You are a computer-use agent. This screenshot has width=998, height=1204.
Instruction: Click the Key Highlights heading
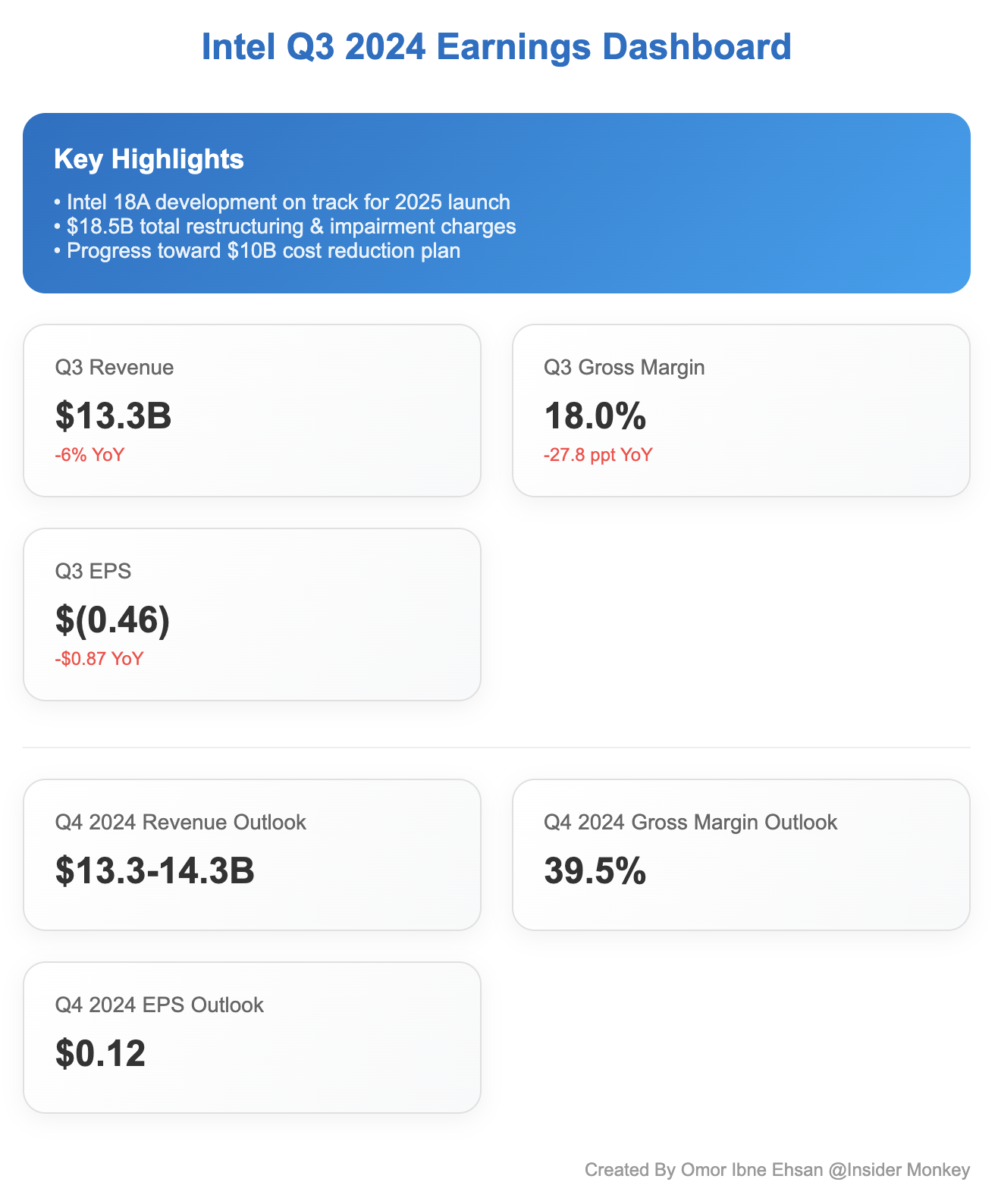[x=149, y=159]
